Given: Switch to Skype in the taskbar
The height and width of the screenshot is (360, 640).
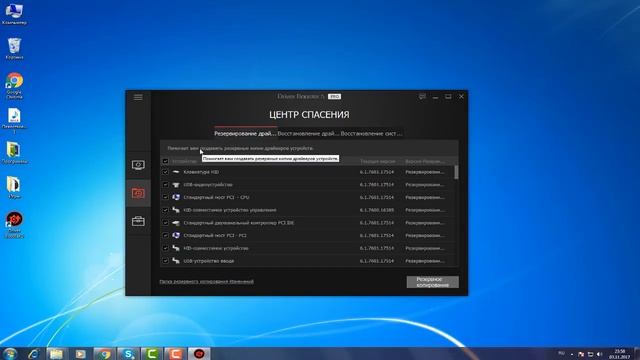Looking at the screenshot, I should 128,354.
